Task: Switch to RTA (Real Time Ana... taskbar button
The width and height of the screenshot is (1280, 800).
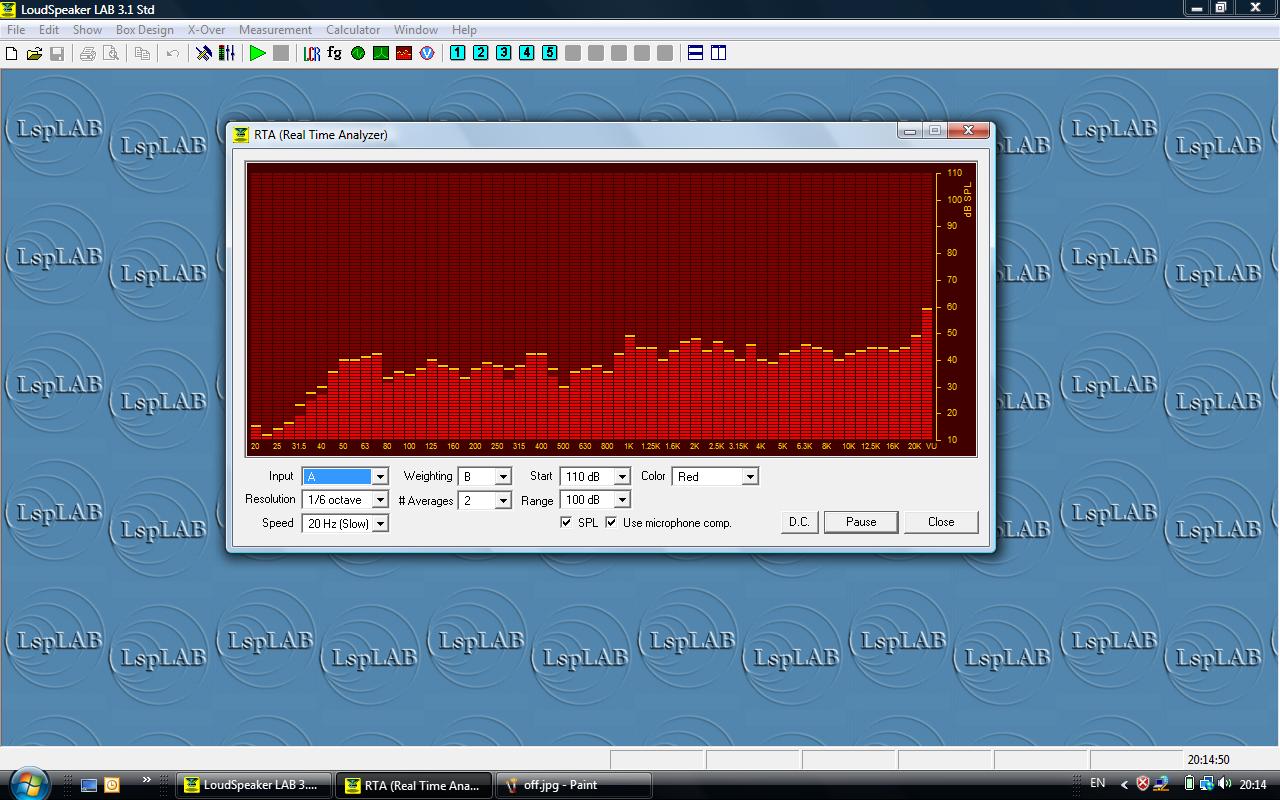Action: coord(413,785)
